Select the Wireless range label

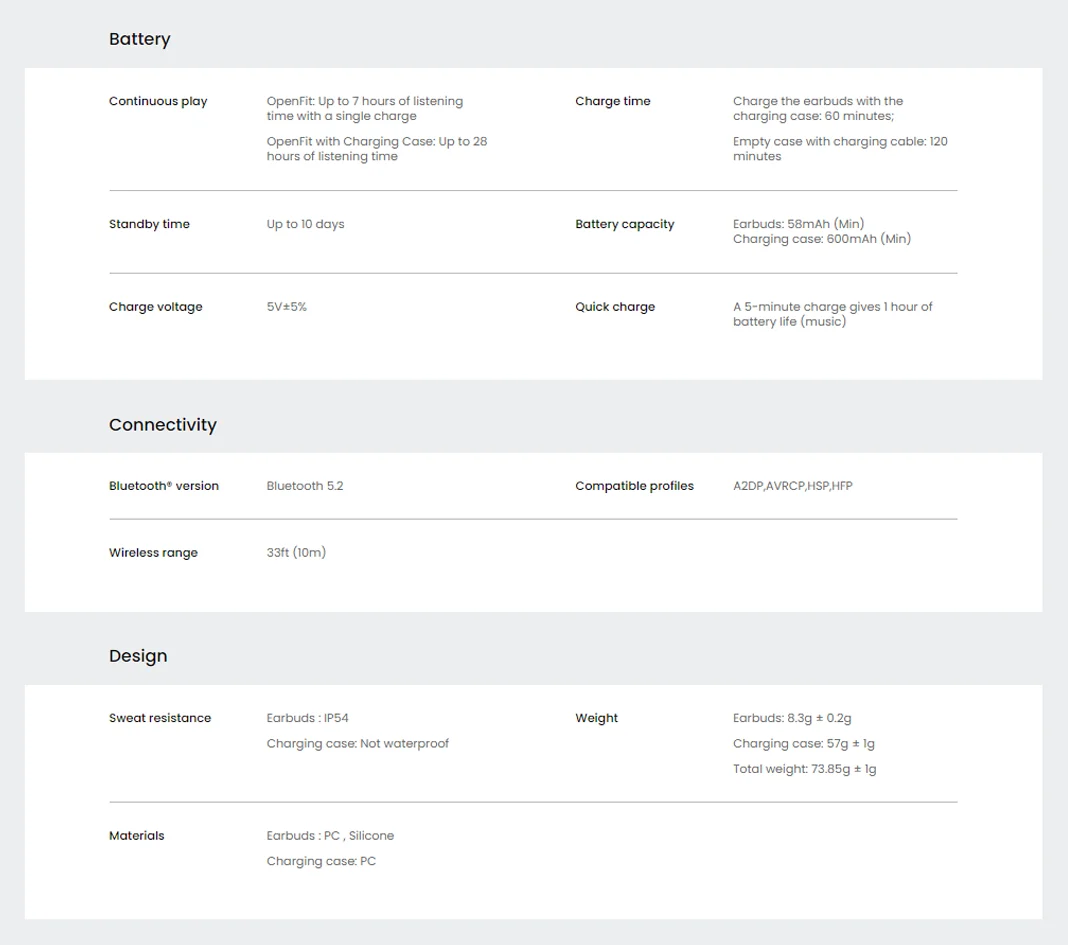coord(153,553)
